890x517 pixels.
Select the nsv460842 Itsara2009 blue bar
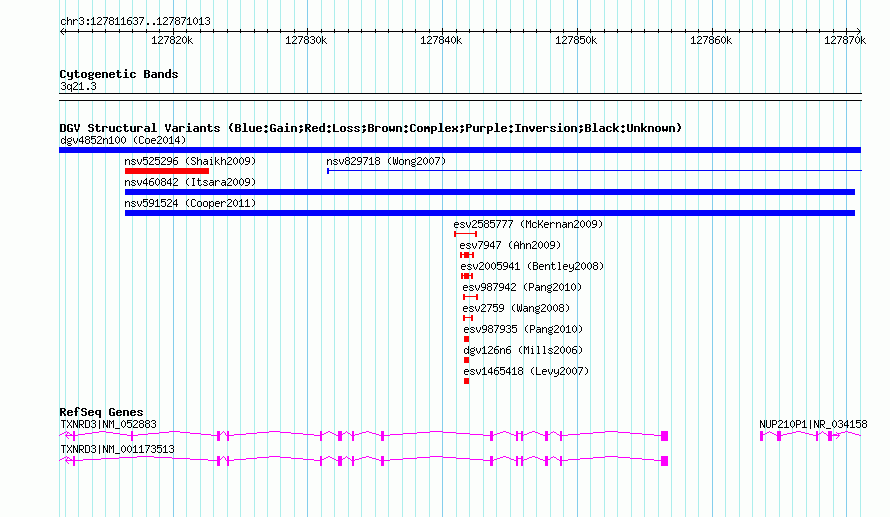coord(490,192)
